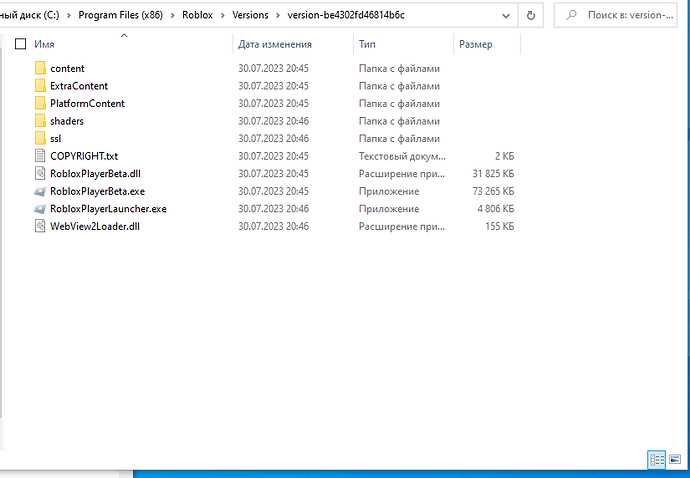Select the file name ExtraContent
690x478 pixels.
pyautogui.click(x=79, y=86)
